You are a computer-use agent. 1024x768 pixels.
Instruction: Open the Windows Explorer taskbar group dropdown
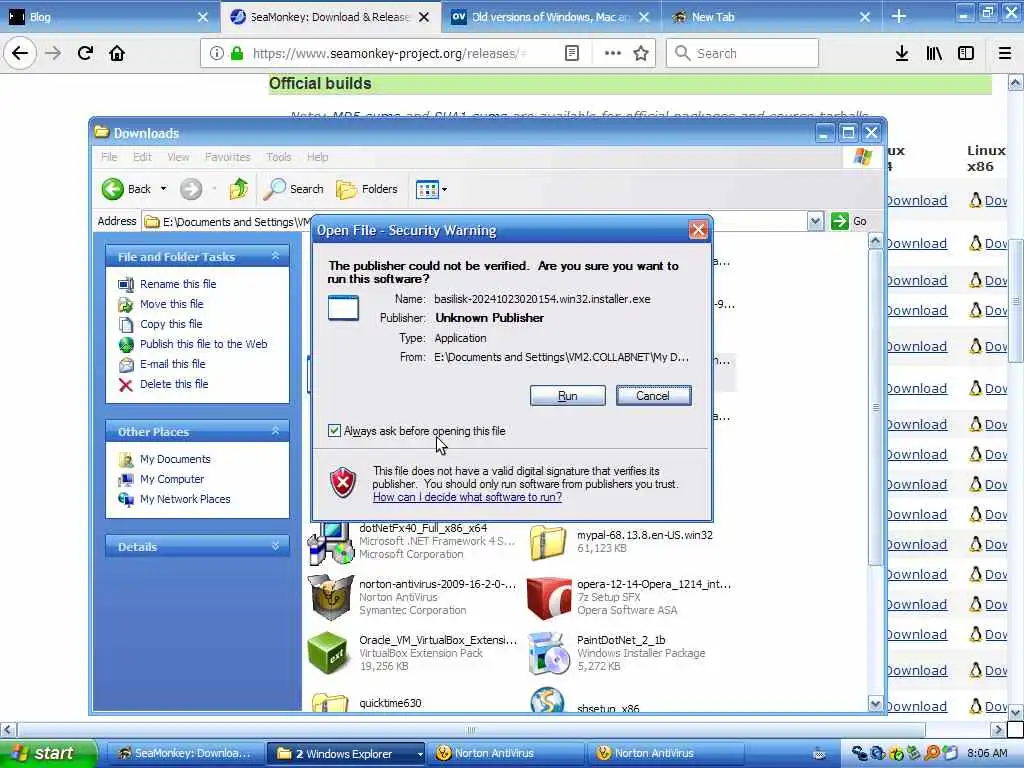[420, 754]
